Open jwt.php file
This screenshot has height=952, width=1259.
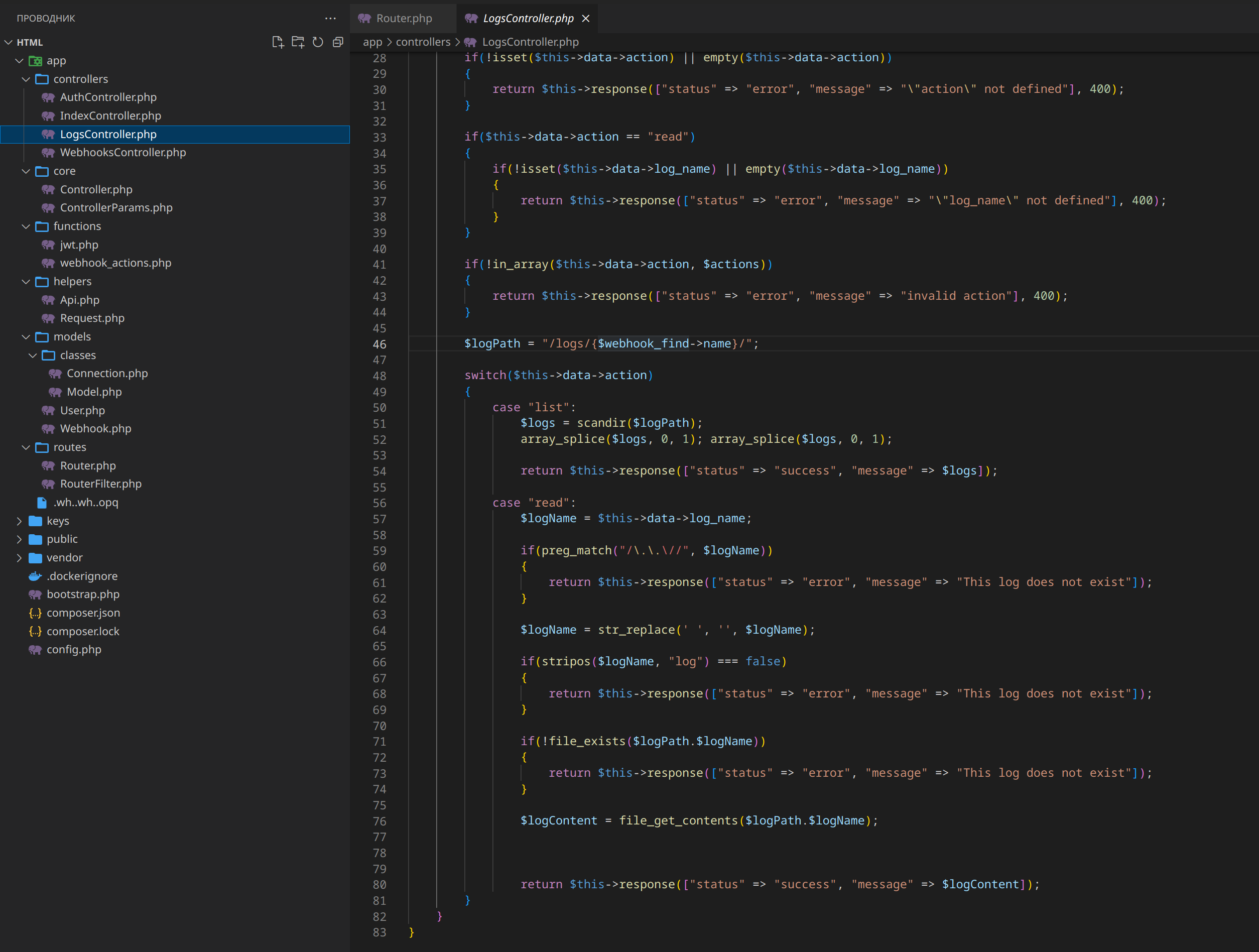79,245
